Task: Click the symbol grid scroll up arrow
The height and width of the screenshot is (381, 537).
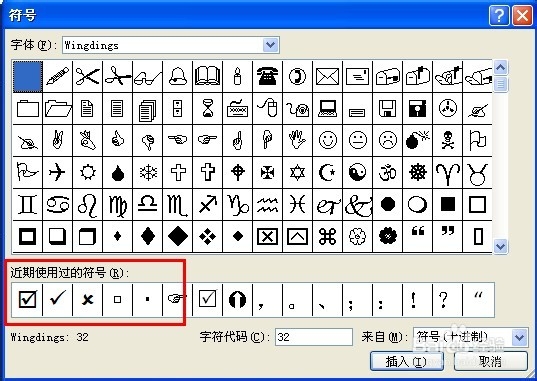Action: coord(501,67)
